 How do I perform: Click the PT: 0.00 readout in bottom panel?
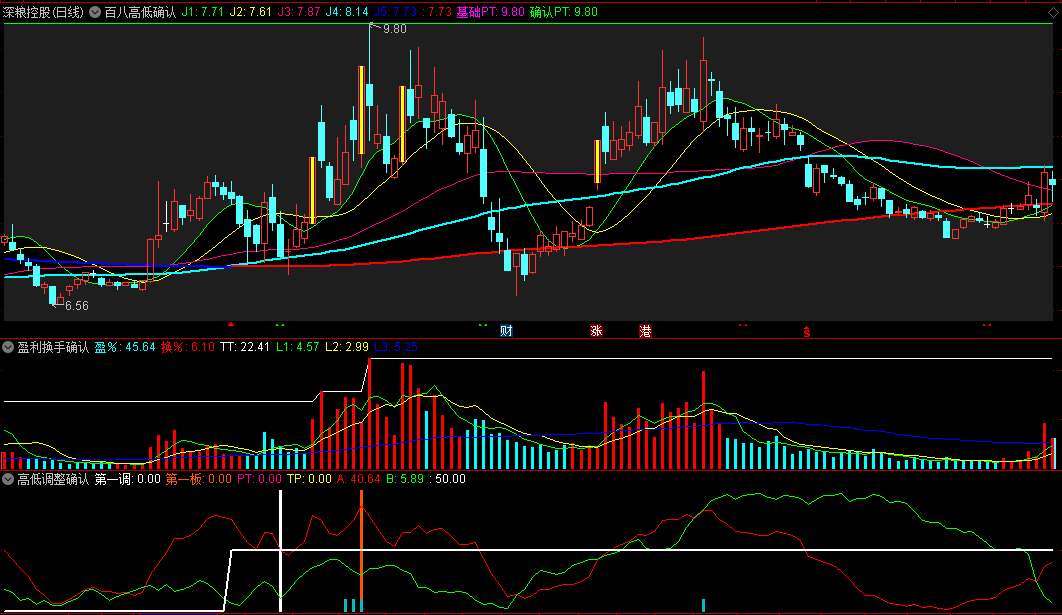(259, 480)
